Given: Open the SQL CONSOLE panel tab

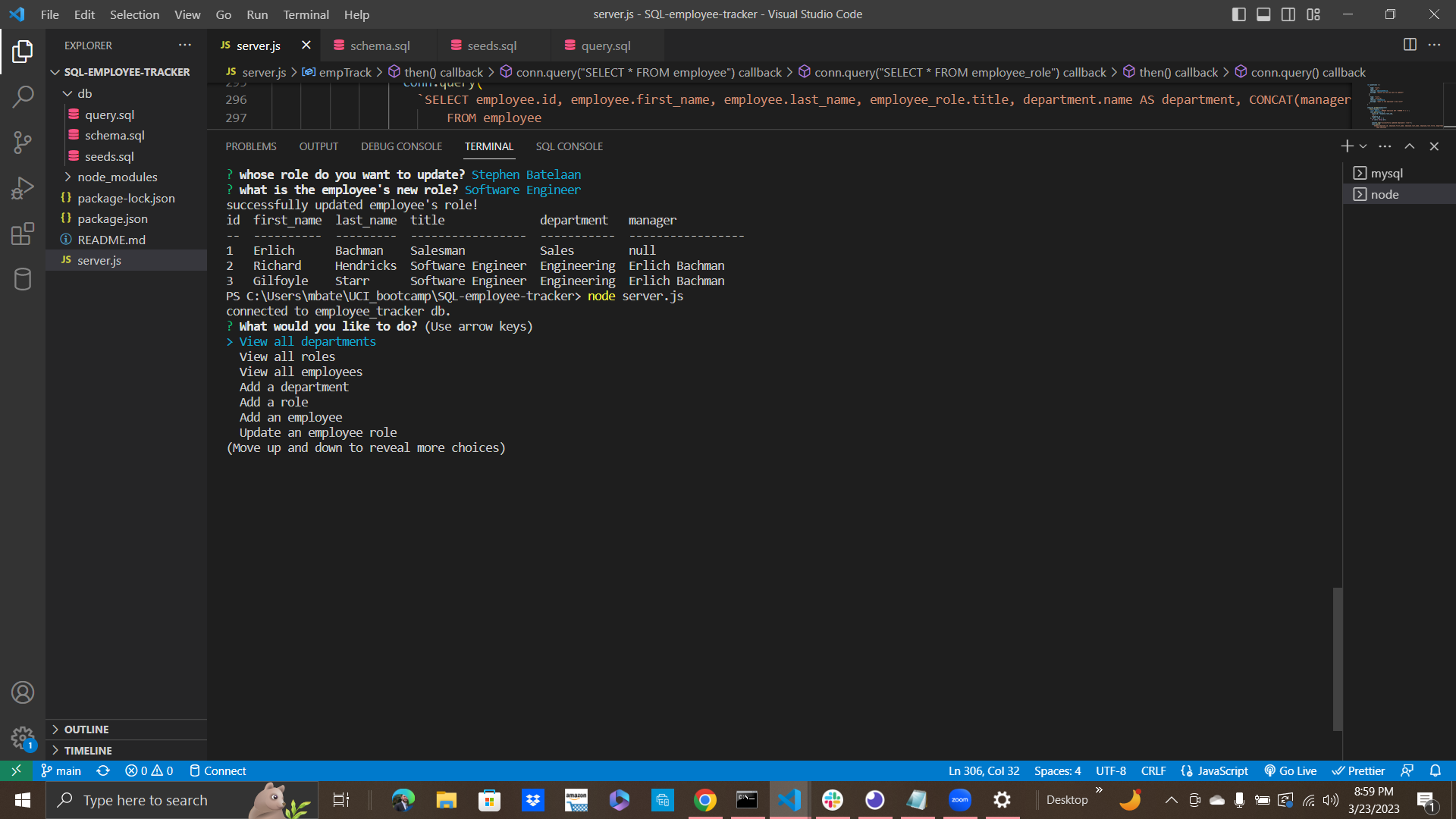Looking at the screenshot, I should point(569,146).
